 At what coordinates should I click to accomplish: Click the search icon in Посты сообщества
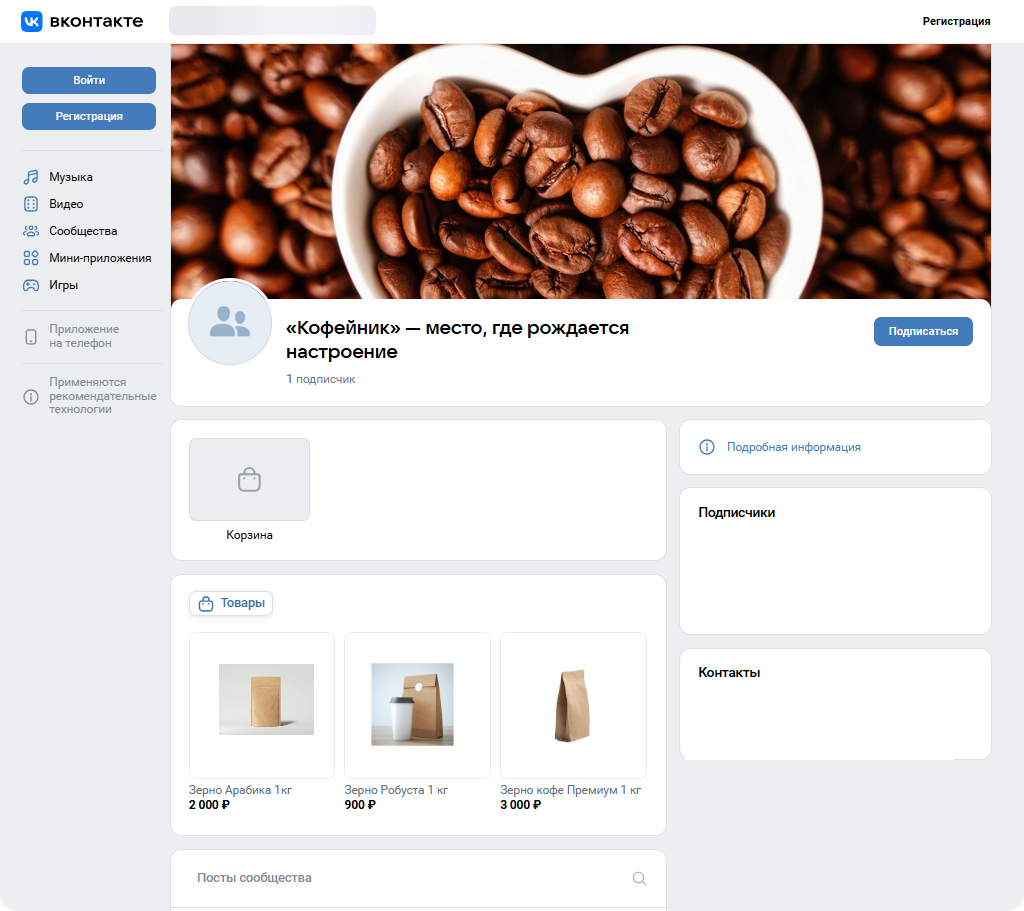tap(639, 878)
